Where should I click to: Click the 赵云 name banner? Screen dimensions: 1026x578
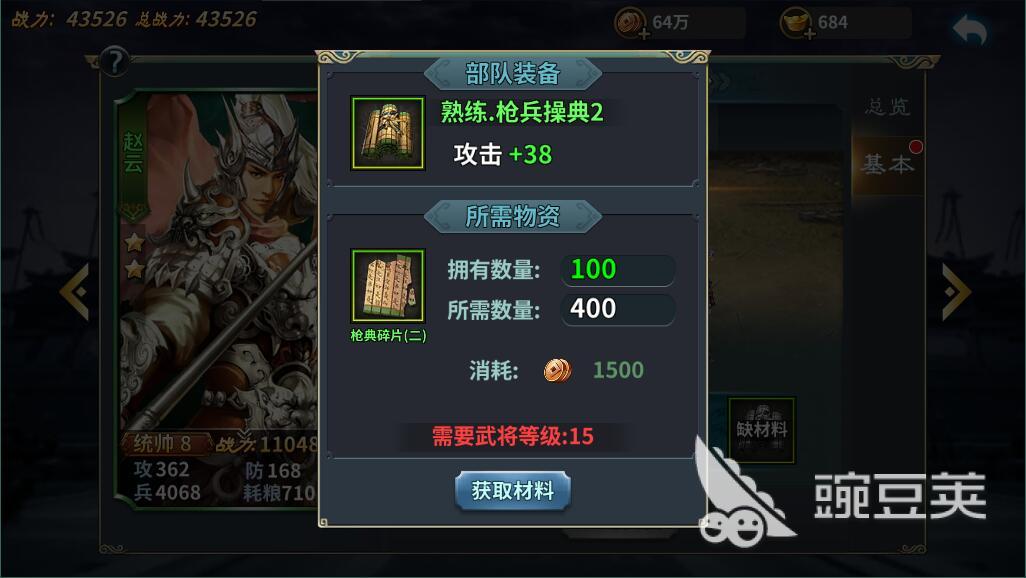pos(133,154)
